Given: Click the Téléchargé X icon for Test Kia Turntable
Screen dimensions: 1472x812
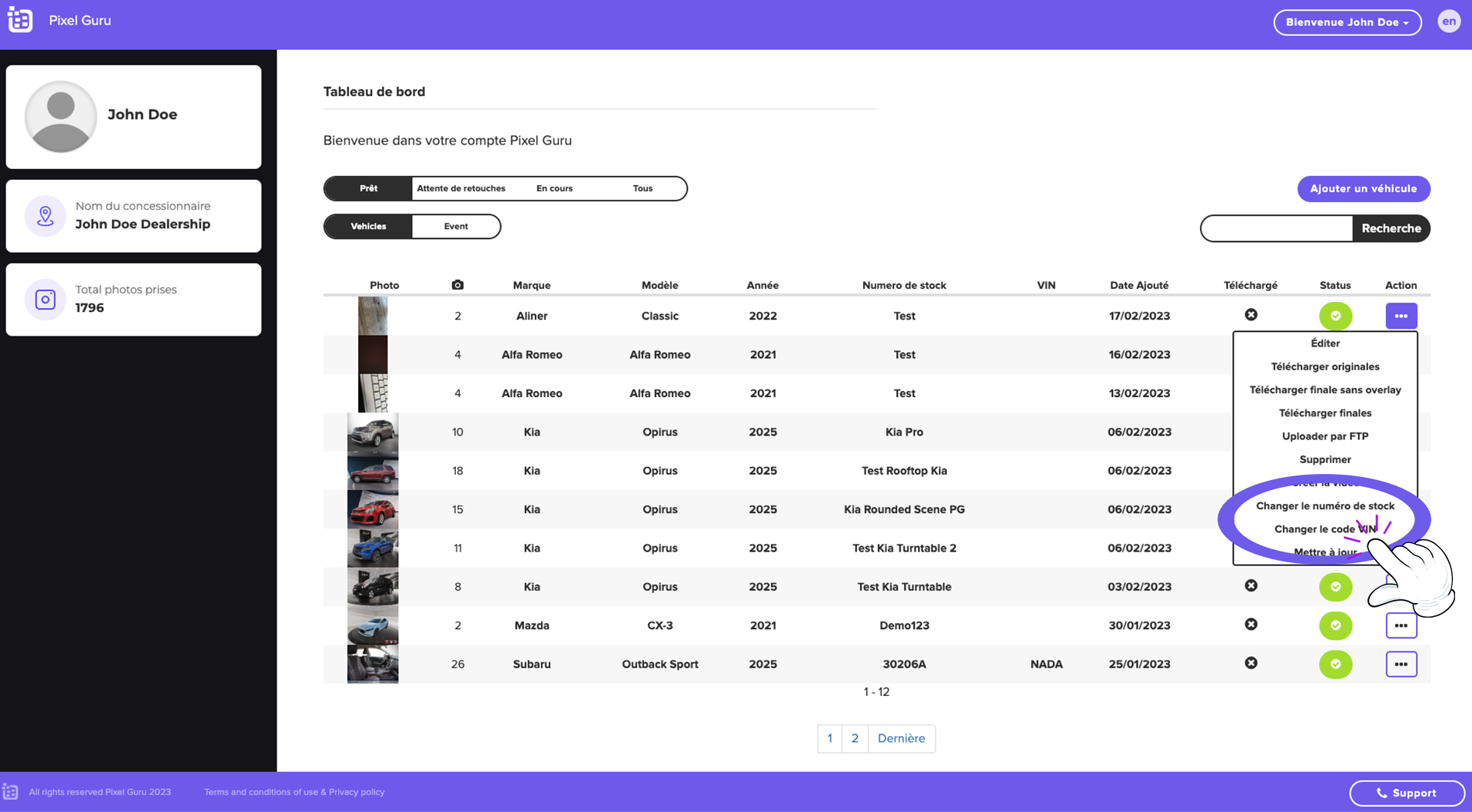Looking at the screenshot, I should [1251, 585].
